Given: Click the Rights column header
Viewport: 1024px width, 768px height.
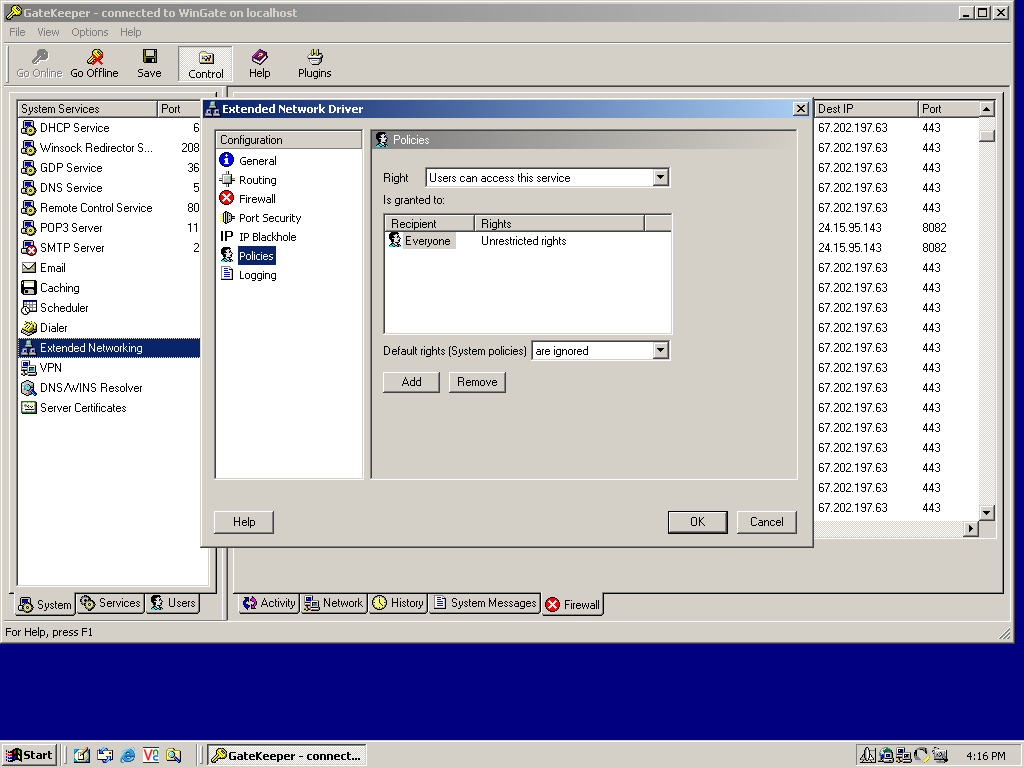Looking at the screenshot, I should coord(559,223).
